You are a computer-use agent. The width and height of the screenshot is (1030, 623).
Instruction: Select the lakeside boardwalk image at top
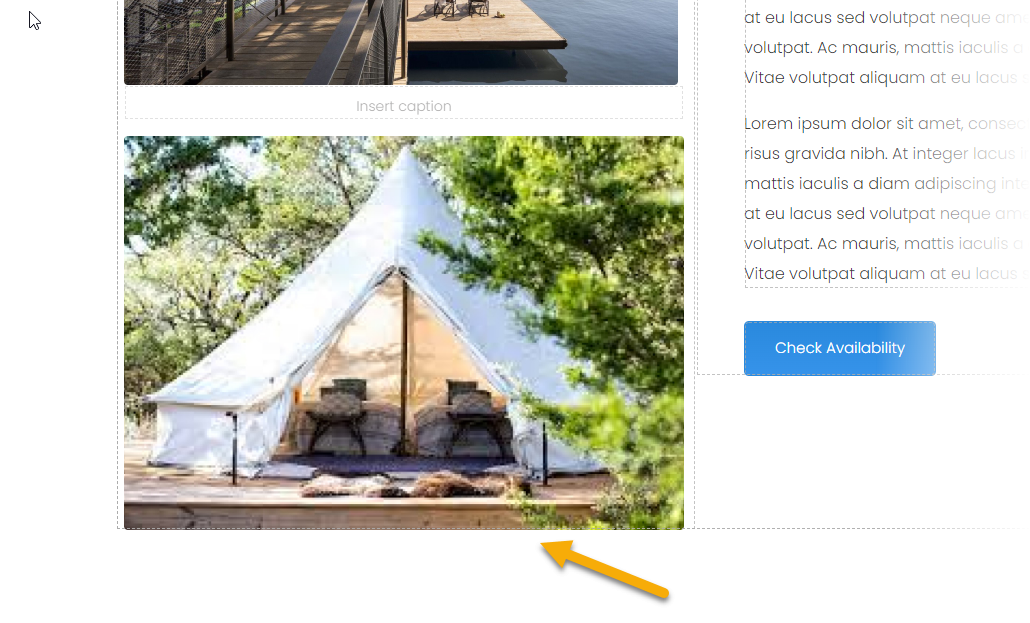[401, 42]
